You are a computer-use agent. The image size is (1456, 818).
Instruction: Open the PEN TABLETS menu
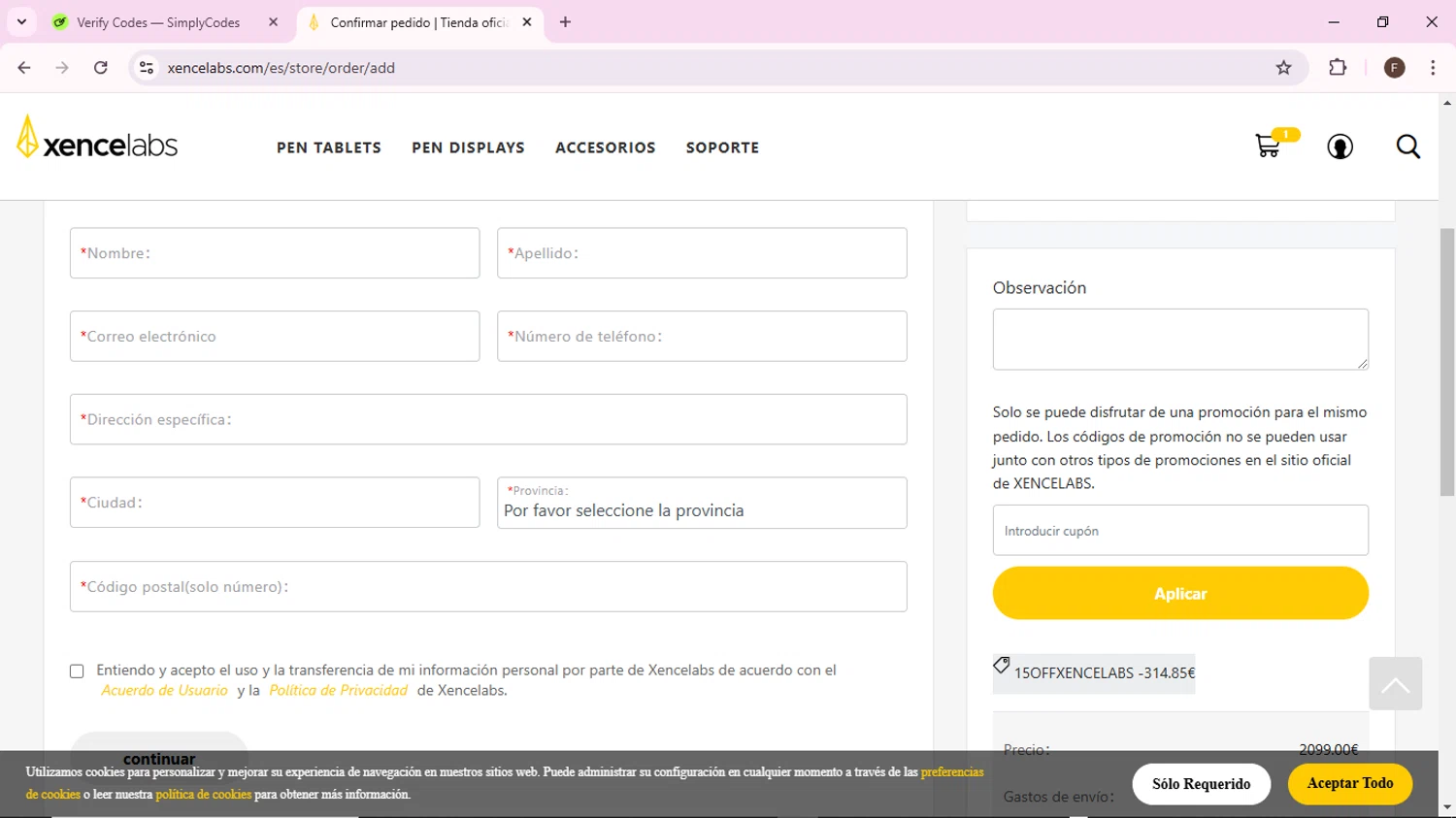(329, 147)
